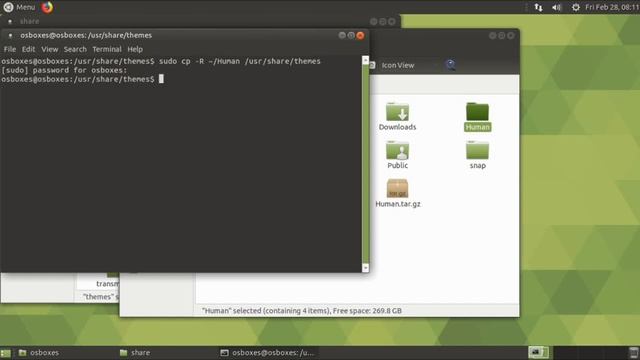Select the snap folder icon
The width and height of the screenshot is (640, 360).
[x=478, y=150]
